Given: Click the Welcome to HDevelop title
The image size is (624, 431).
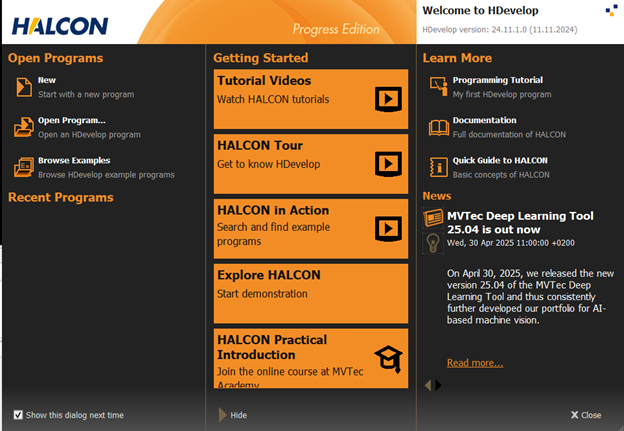Looking at the screenshot, I should click(x=480, y=10).
